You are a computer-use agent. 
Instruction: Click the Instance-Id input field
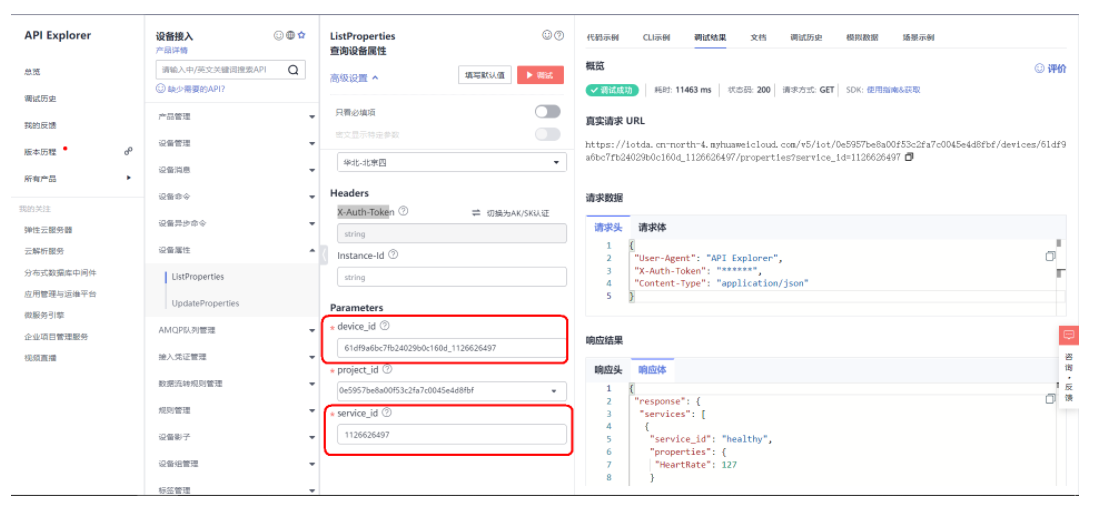[452, 277]
